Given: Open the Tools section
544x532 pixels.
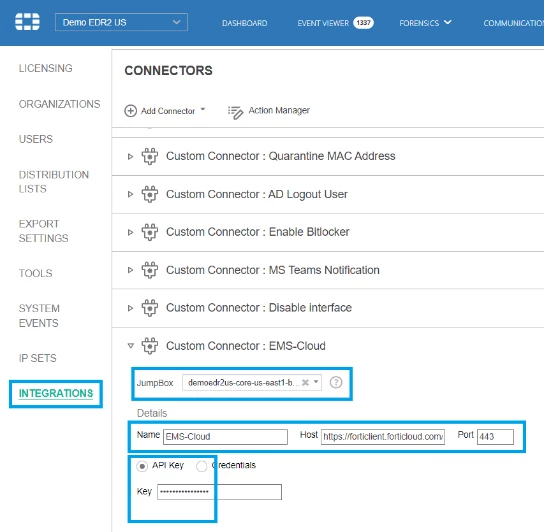Looking at the screenshot, I should (35, 273).
